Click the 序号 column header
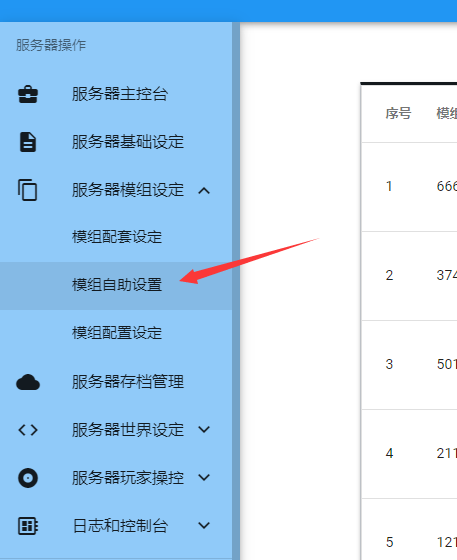This screenshot has width=457, height=560. (x=398, y=114)
